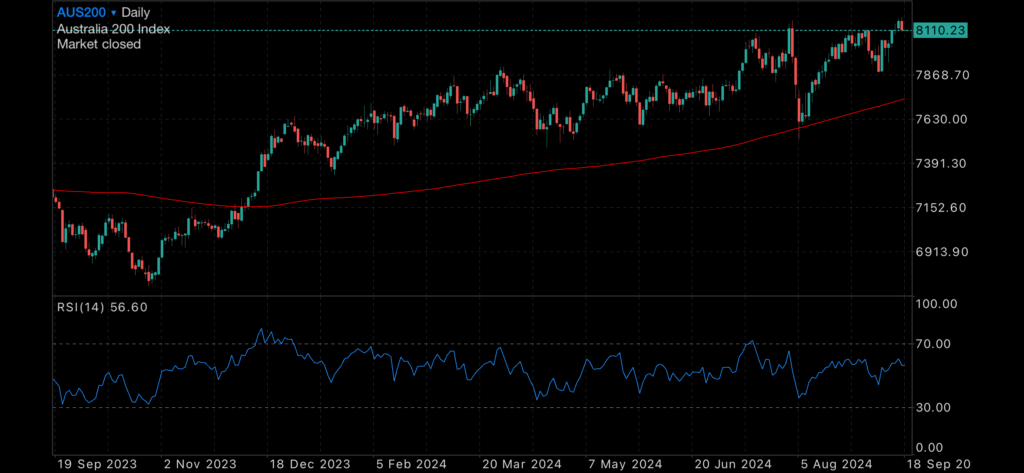Click the 7152.60 price axis label
The width and height of the screenshot is (1024, 473).
[x=942, y=208]
